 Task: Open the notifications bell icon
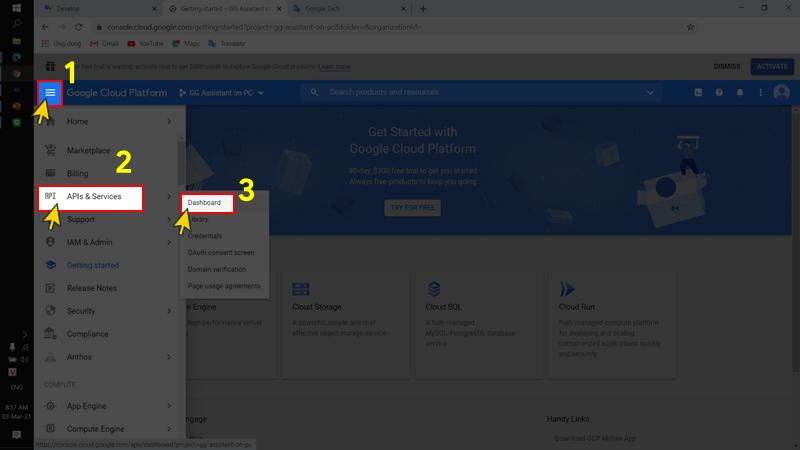point(740,92)
